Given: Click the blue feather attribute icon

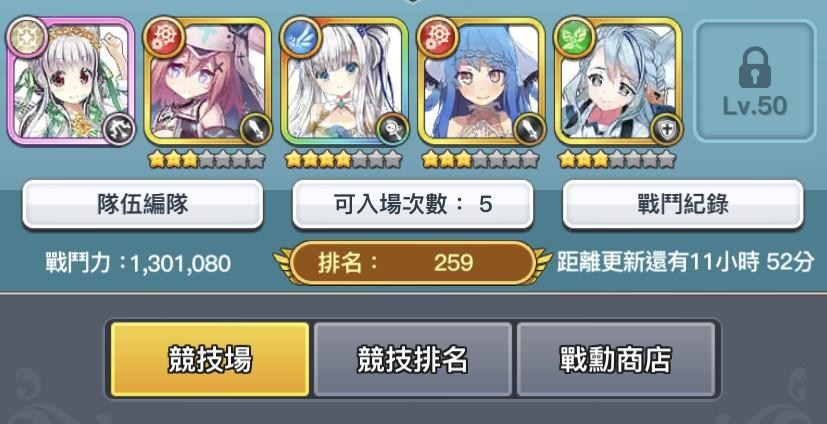Looking at the screenshot, I should (301, 37).
